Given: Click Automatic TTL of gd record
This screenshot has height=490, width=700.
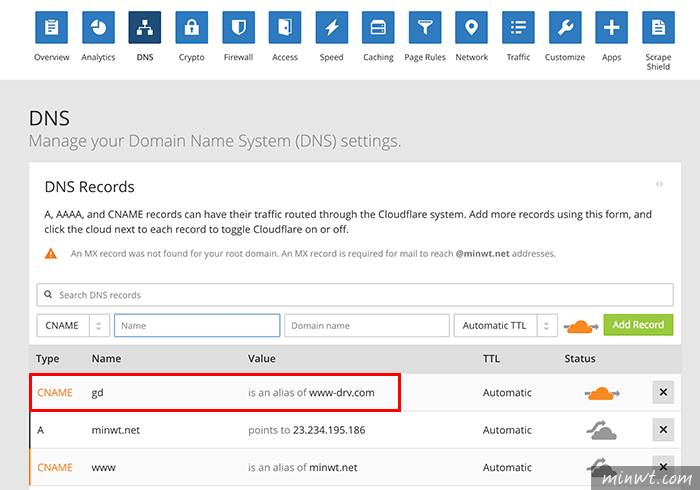Looking at the screenshot, I should click(507, 393).
